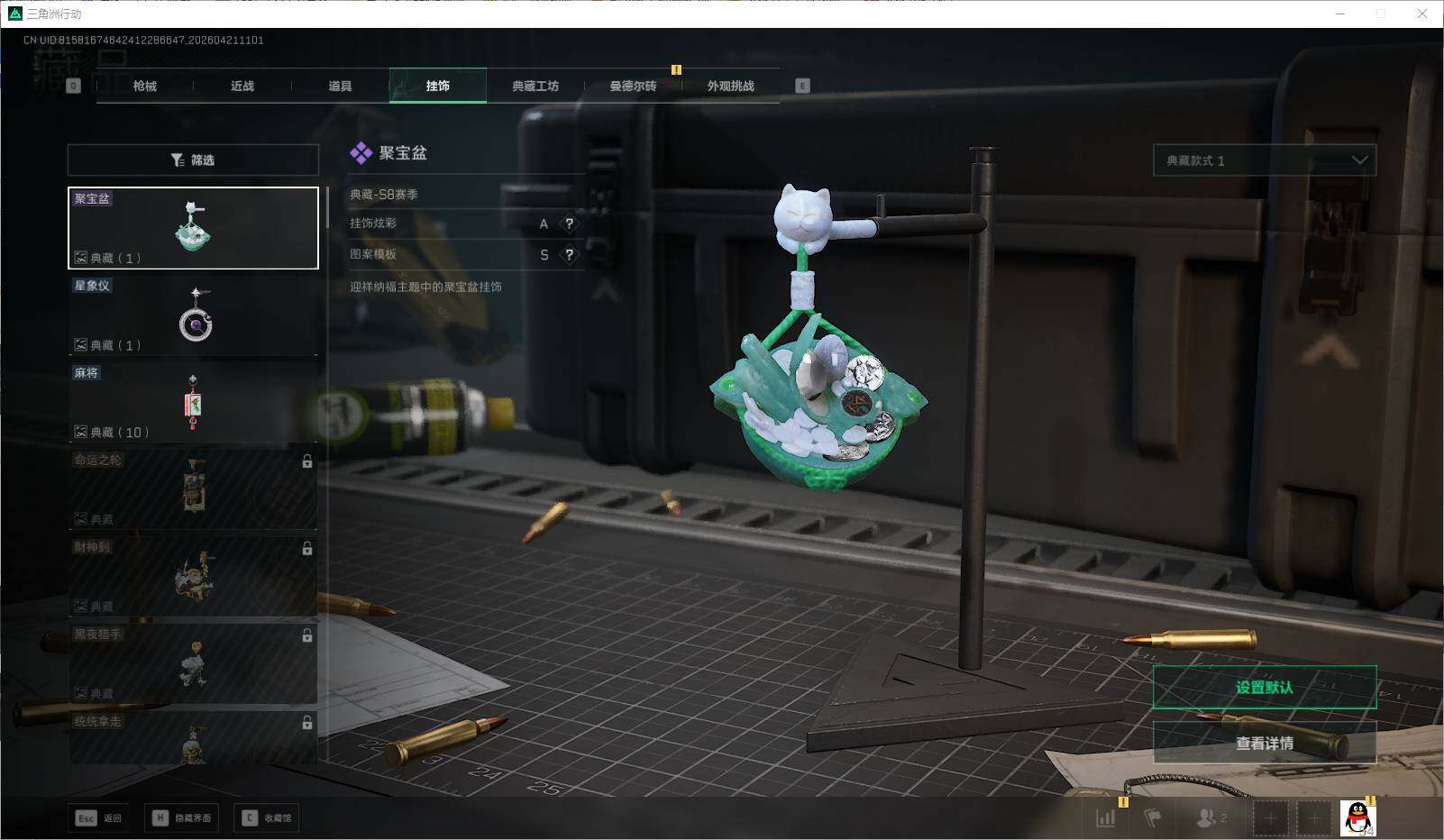
Task: Click the 迎祥纳福主题中的聚宝盆挂饰 description
Action: pos(425,287)
